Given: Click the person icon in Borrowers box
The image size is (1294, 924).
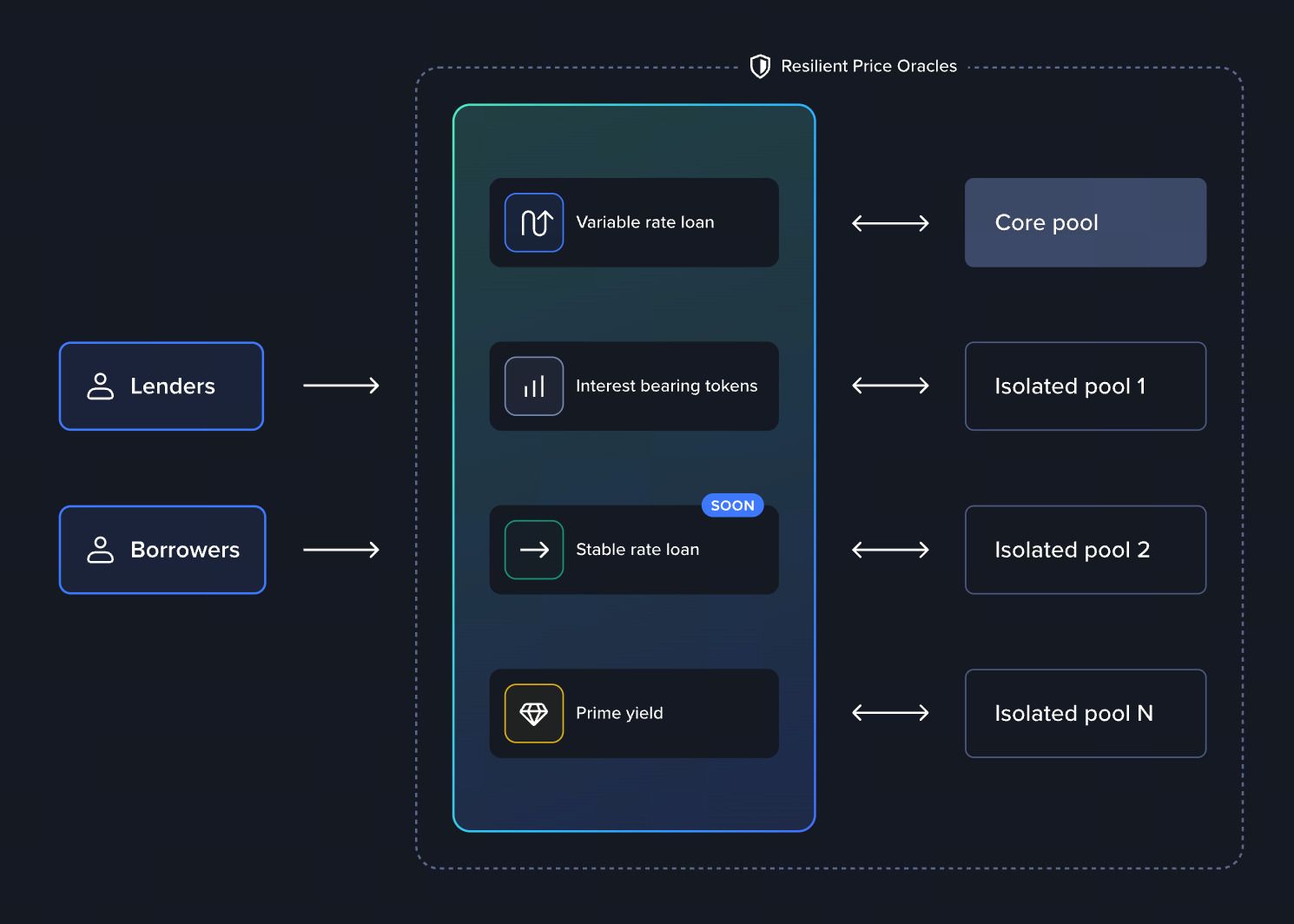Looking at the screenshot, I should (x=101, y=550).
